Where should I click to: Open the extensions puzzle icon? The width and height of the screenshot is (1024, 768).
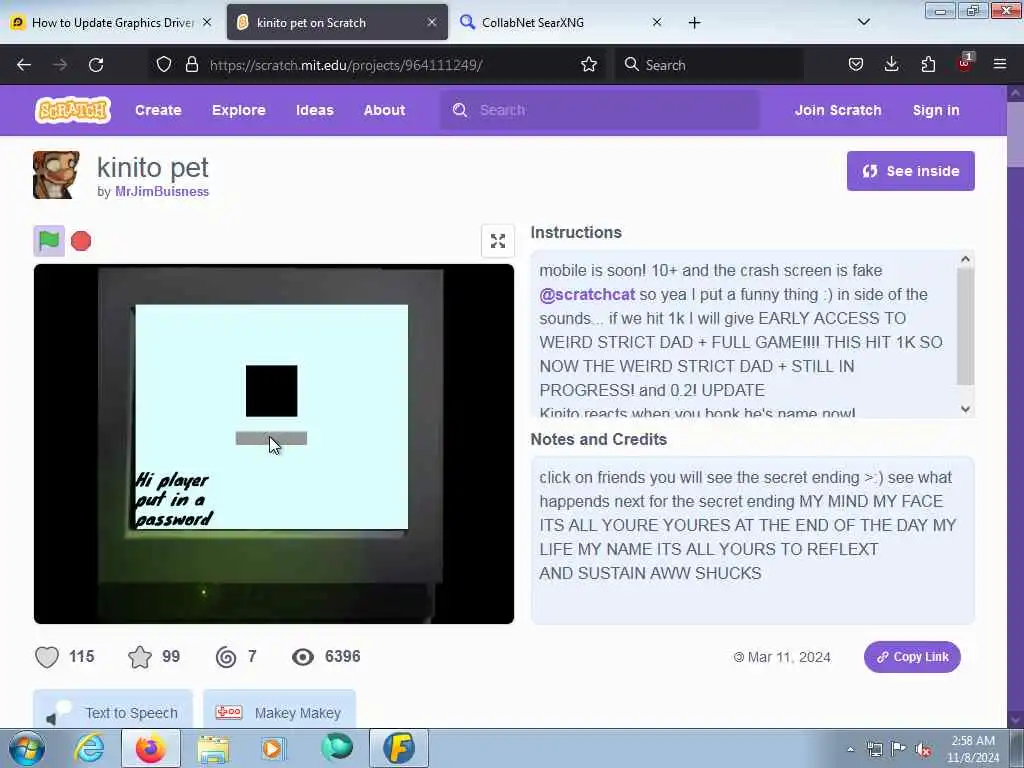pyautogui.click(x=928, y=64)
